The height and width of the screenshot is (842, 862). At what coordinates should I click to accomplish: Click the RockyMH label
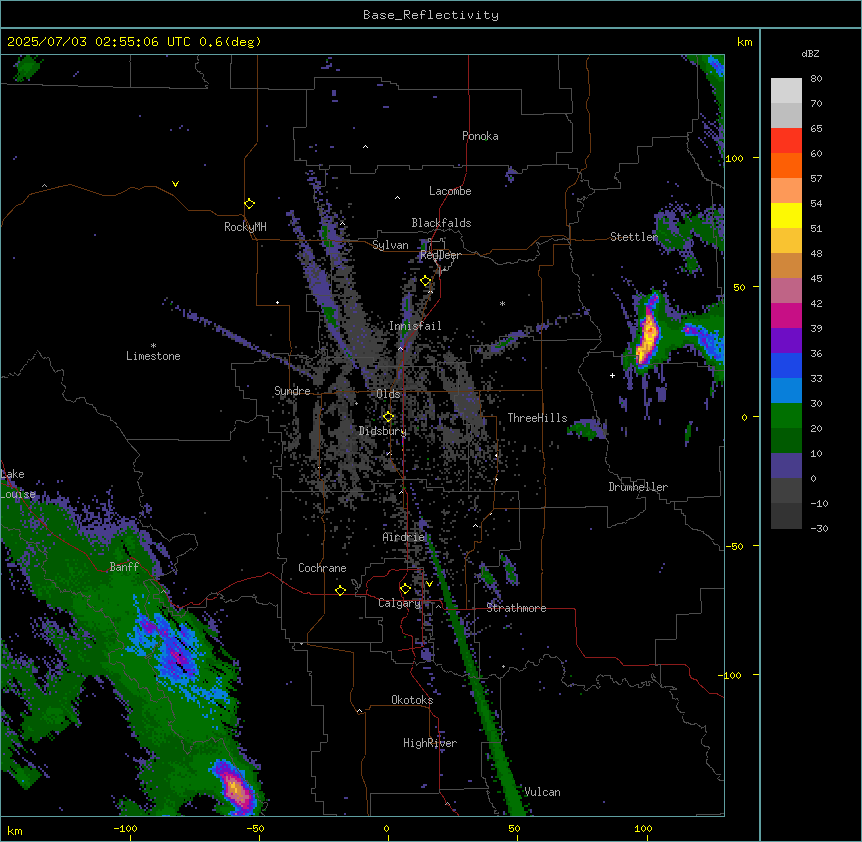245,227
